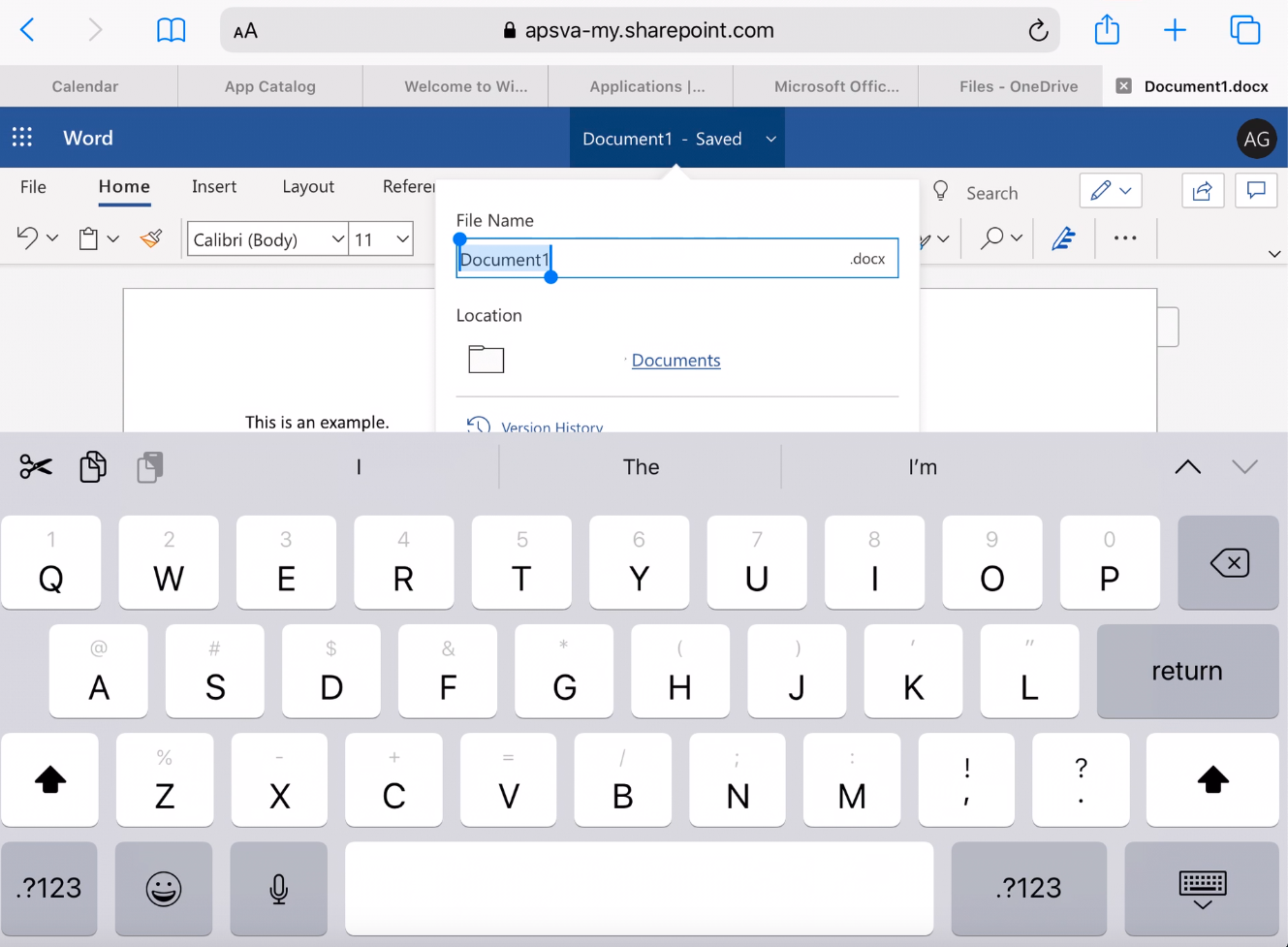Click the Word app name
Image resolution: width=1288 pixels, height=947 pixels.
pyautogui.click(x=88, y=138)
